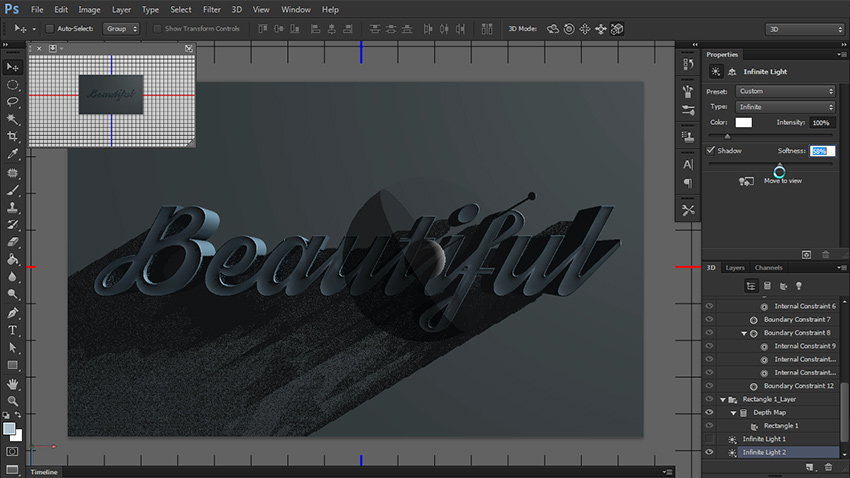
Task: Filter 3D panel by lights (bulb icon)
Action: (x=799, y=285)
